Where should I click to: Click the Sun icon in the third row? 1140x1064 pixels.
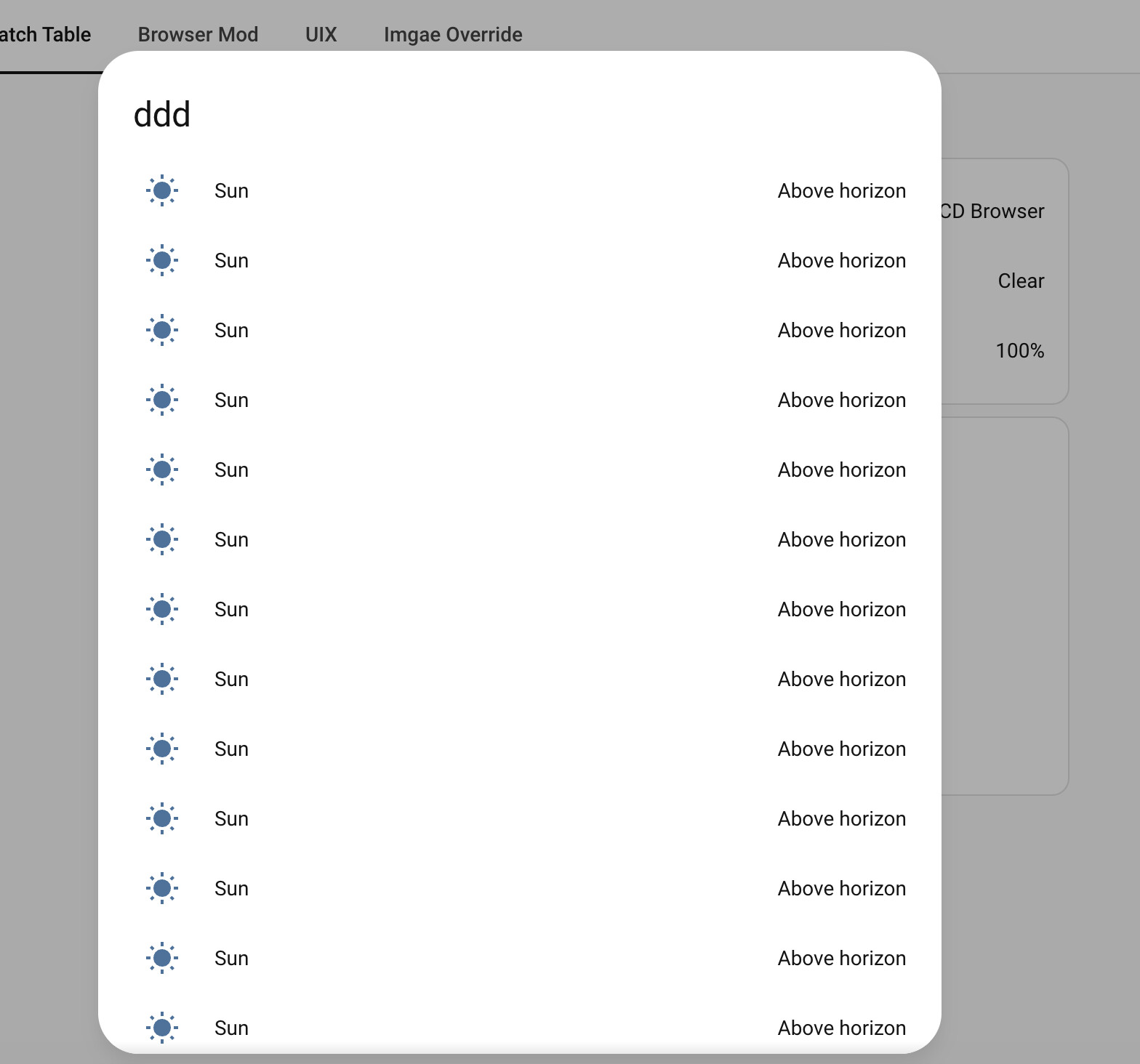click(x=162, y=331)
